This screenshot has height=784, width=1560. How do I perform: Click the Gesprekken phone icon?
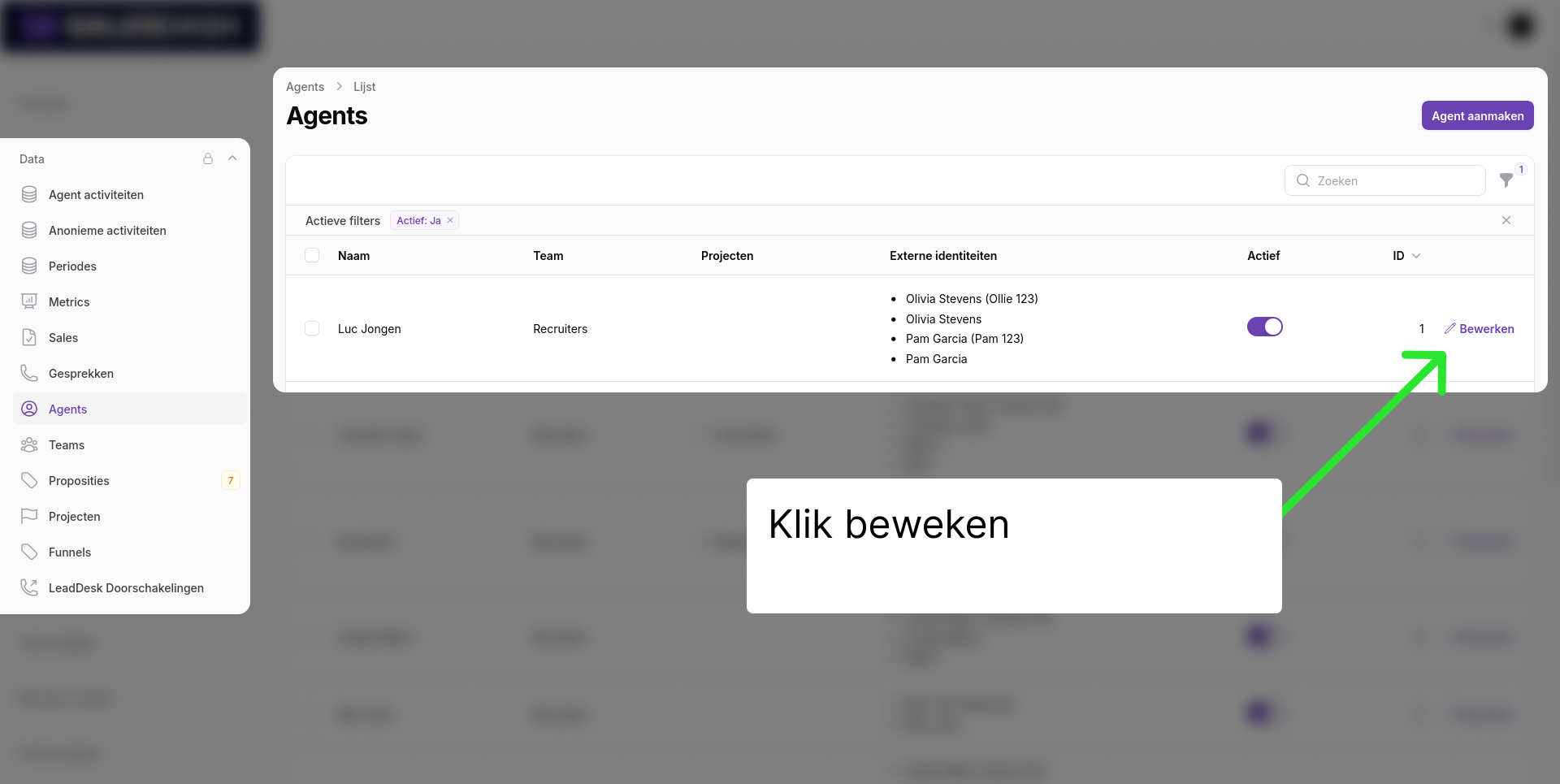pyautogui.click(x=29, y=374)
